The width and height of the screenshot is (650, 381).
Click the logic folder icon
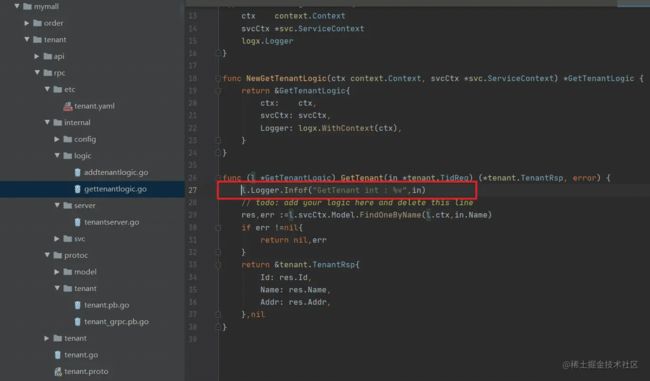[68, 155]
